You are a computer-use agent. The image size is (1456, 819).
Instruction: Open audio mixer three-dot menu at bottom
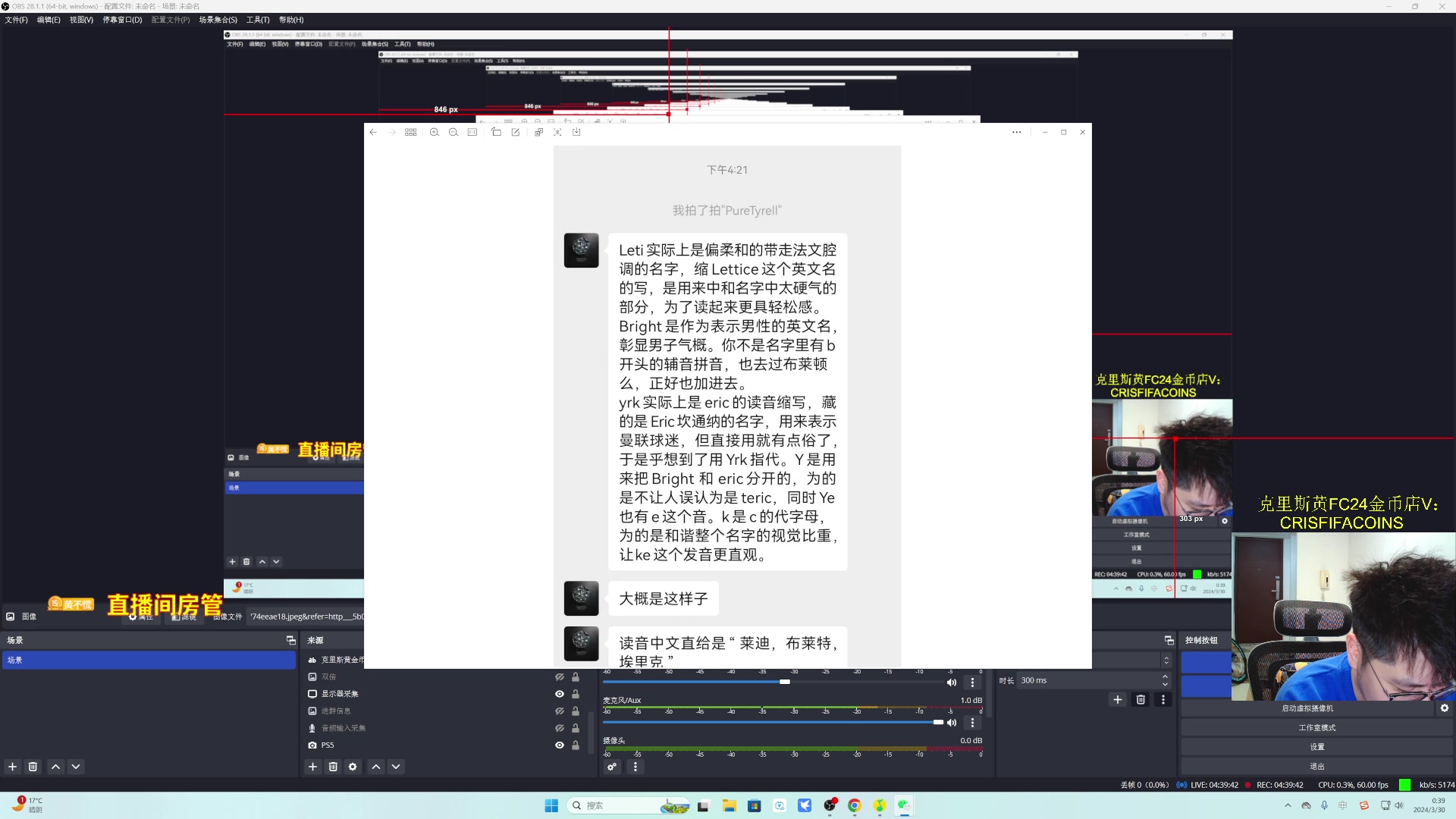point(635,767)
